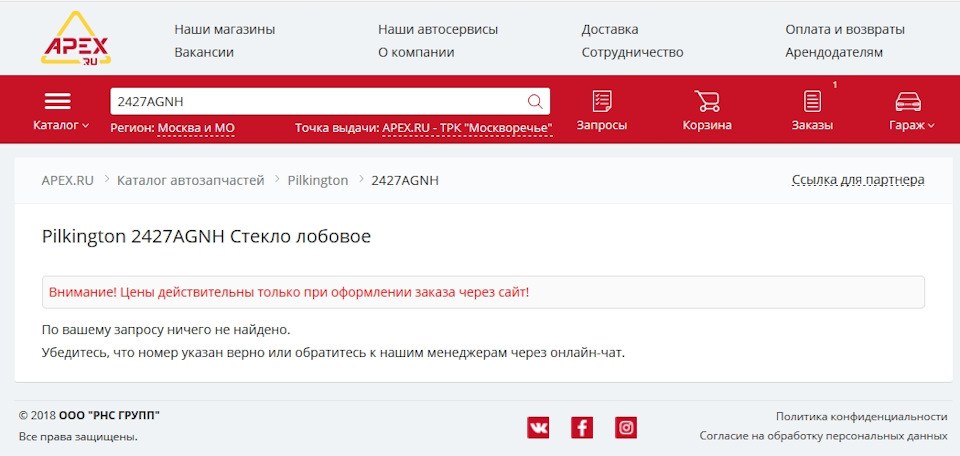The image size is (960, 456).
Task: Open the Facebook page icon
Action: [x=582, y=427]
